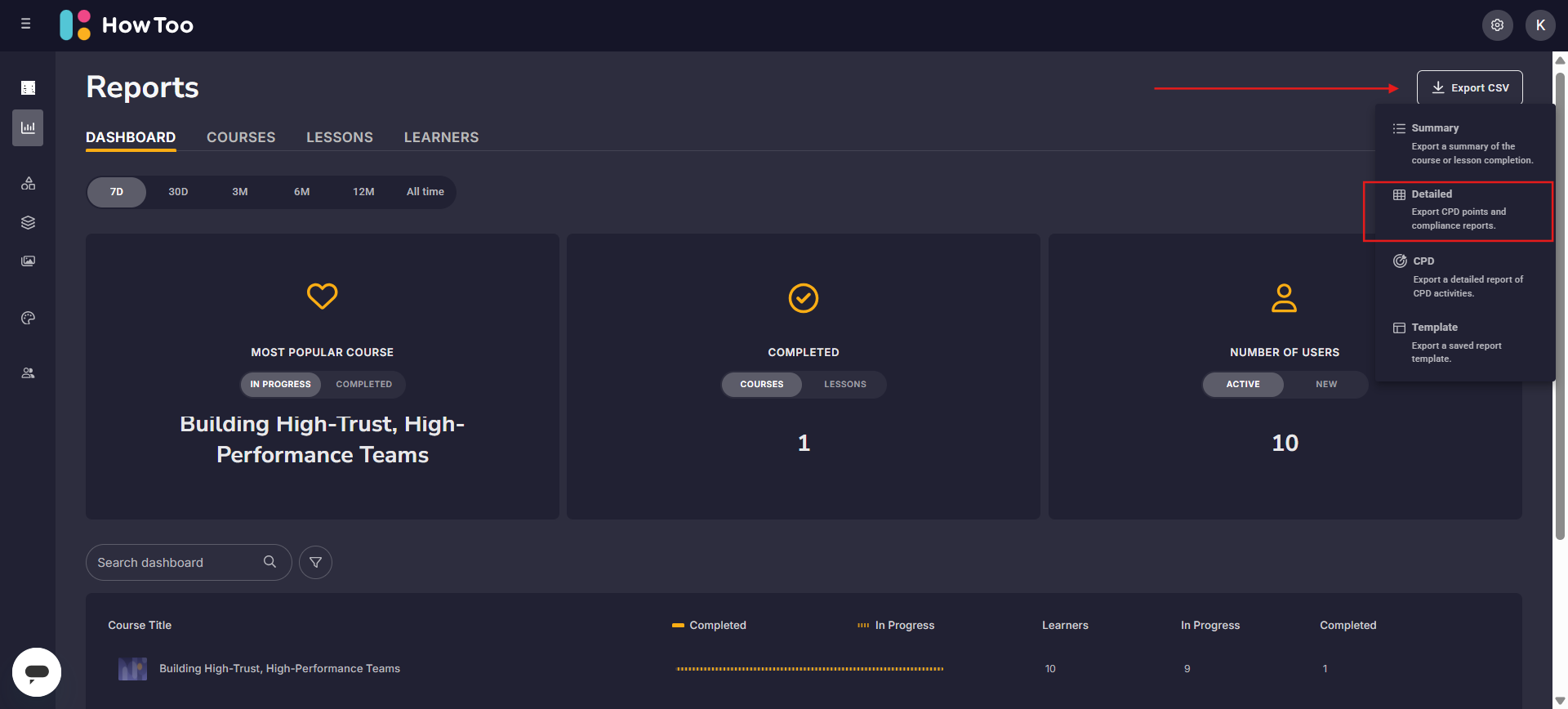Click the settings gear icon
Screen dimensions: 1568x709
click(x=1497, y=25)
